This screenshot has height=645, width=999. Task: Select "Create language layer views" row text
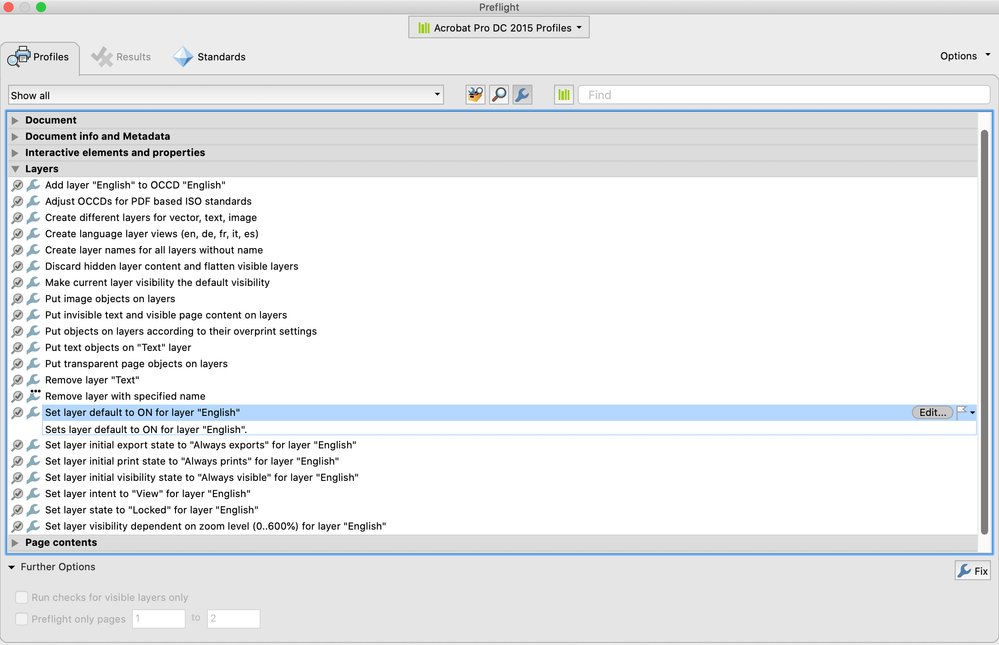click(x=152, y=233)
